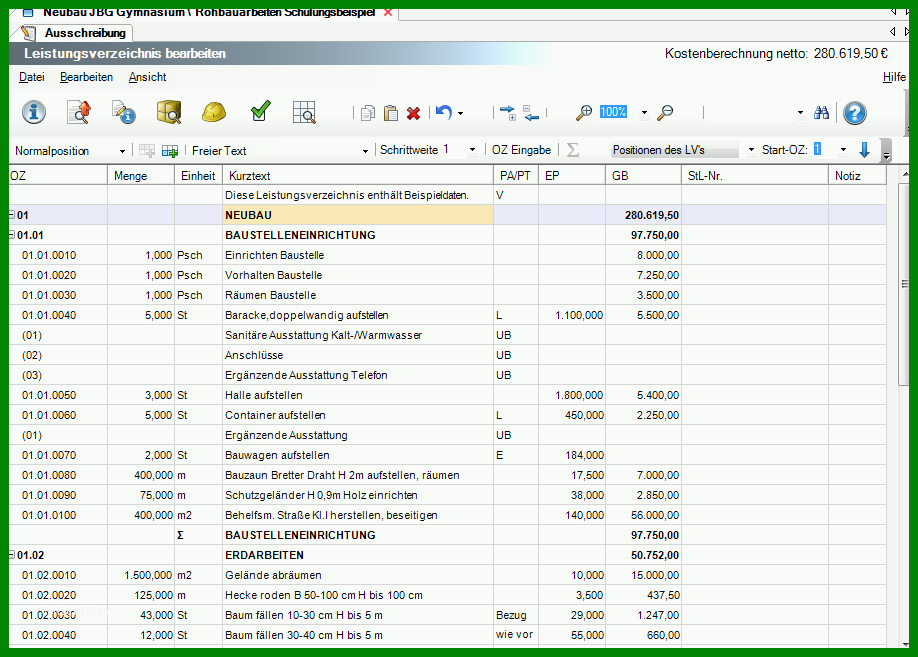Image resolution: width=918 pixels, height=657 pixels.
Task: Open the Normalposition type dropdown
Action: point(122,151)
